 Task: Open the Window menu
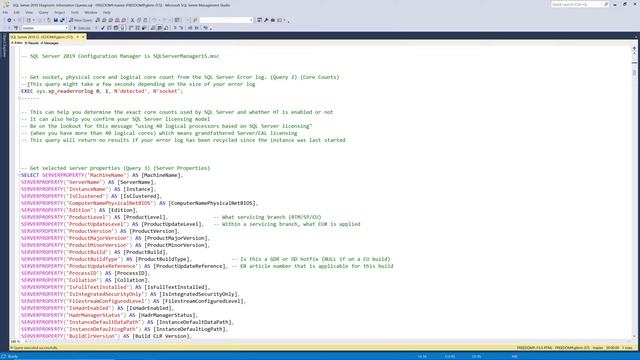pyautogui.click(x=91, y=12)
